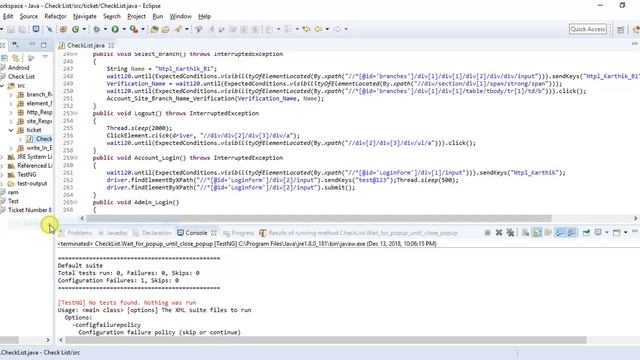Click the Open Type icon in toolbar
Image resolution: width=640 pixels, height=360 pixels.
coord(154,29)
